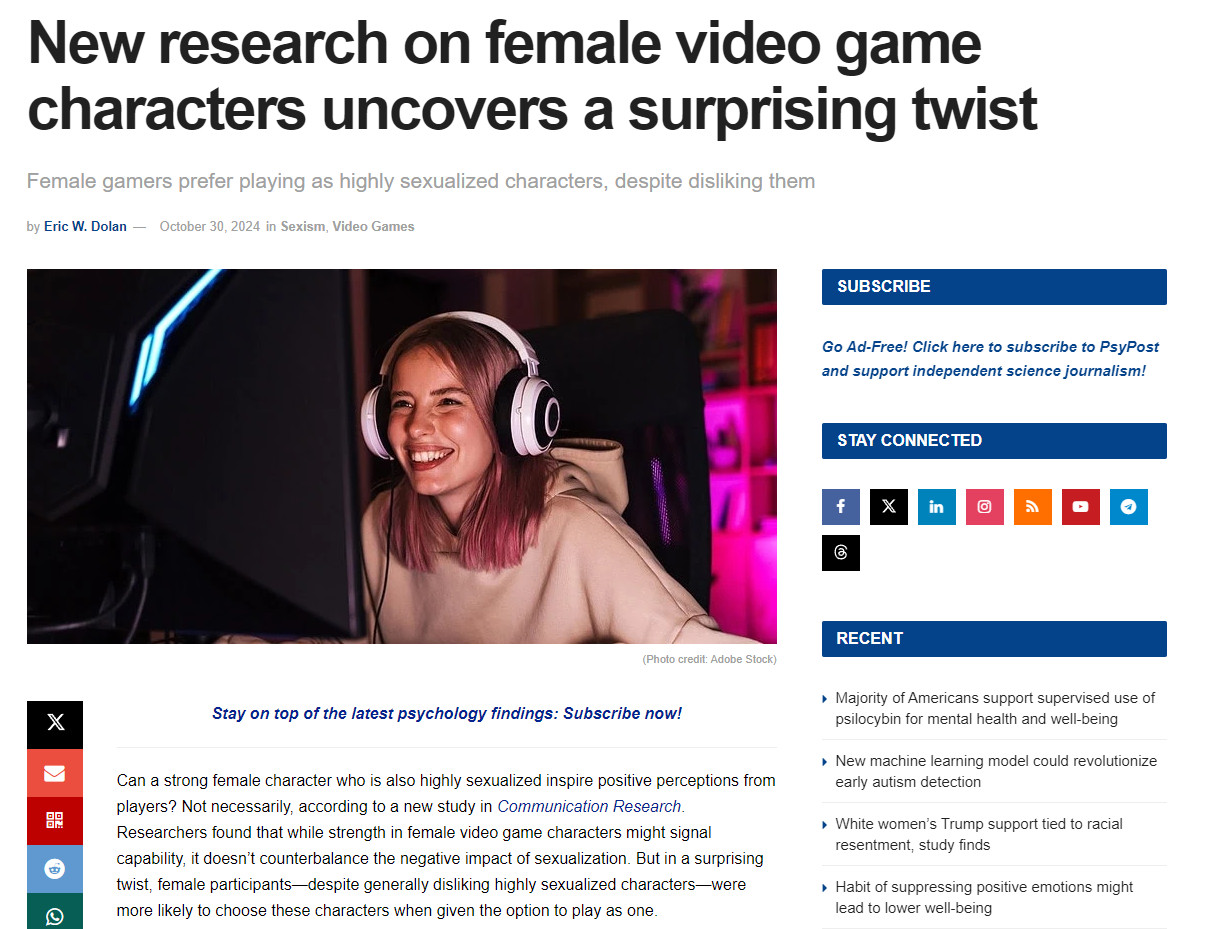Viewport: 1214px width, 929px height.
Task: Share article on X via left sidebar
Action: tap(55, 724)
